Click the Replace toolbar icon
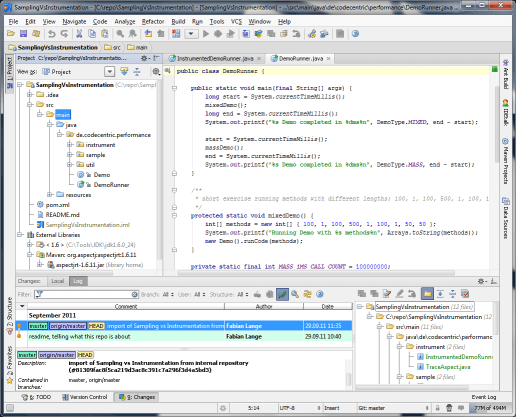 pyautogui.click(x=133, y=34)
